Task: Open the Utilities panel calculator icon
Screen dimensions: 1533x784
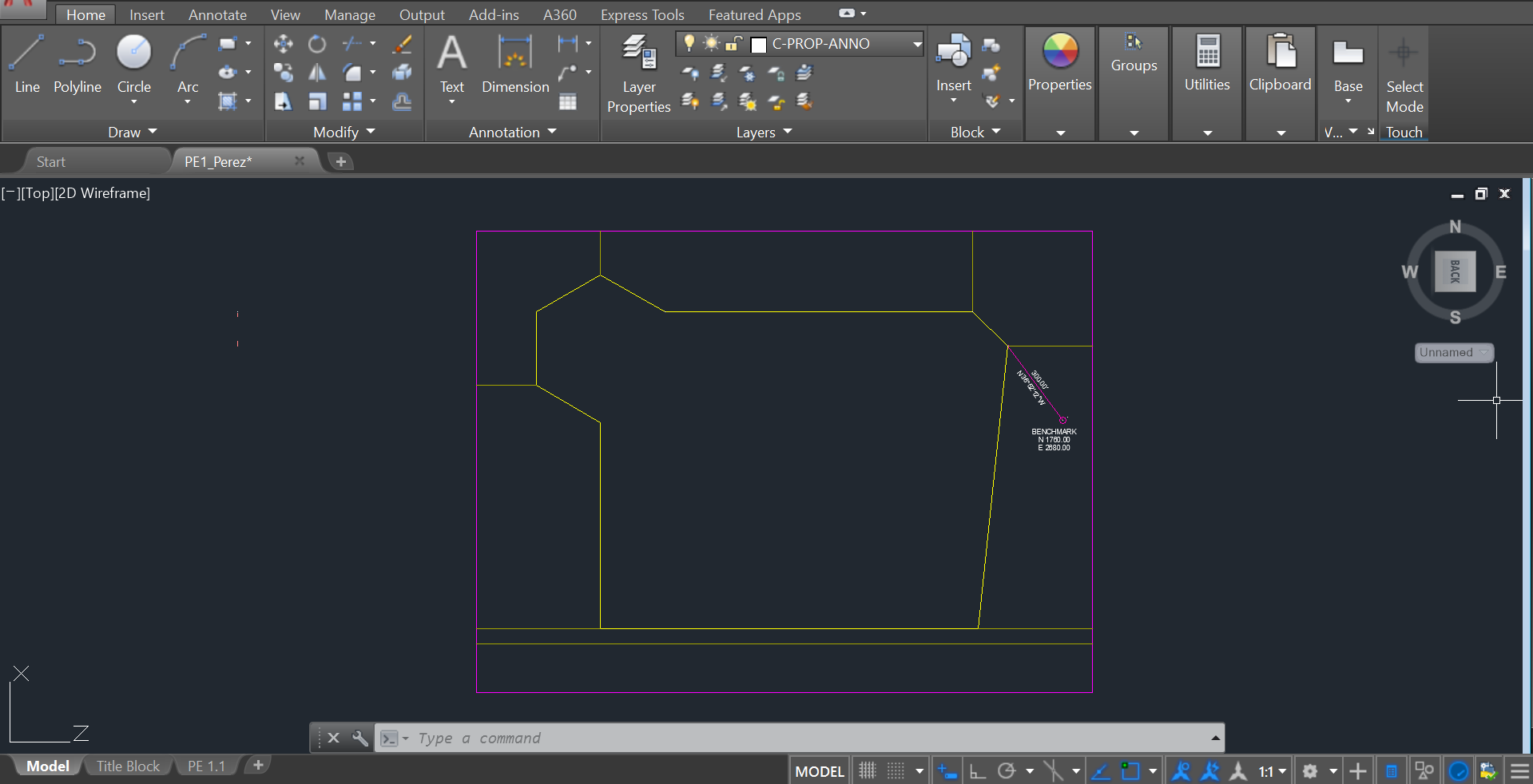Action: 1208,52
